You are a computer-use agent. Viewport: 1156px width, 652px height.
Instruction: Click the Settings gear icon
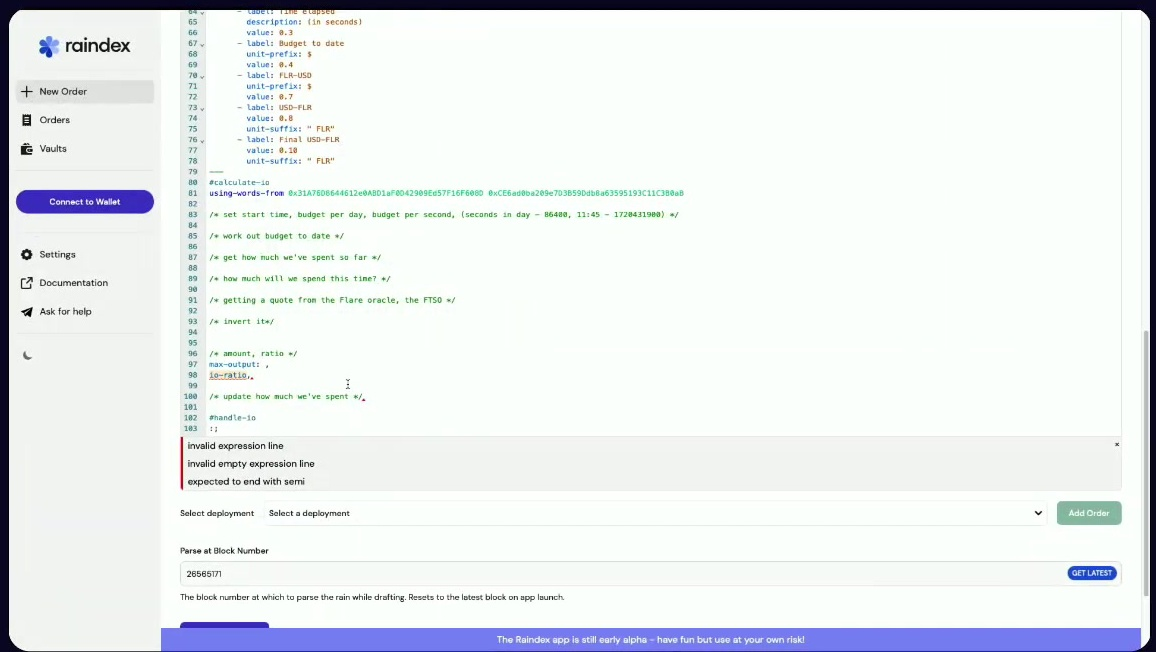coord(27,255)
